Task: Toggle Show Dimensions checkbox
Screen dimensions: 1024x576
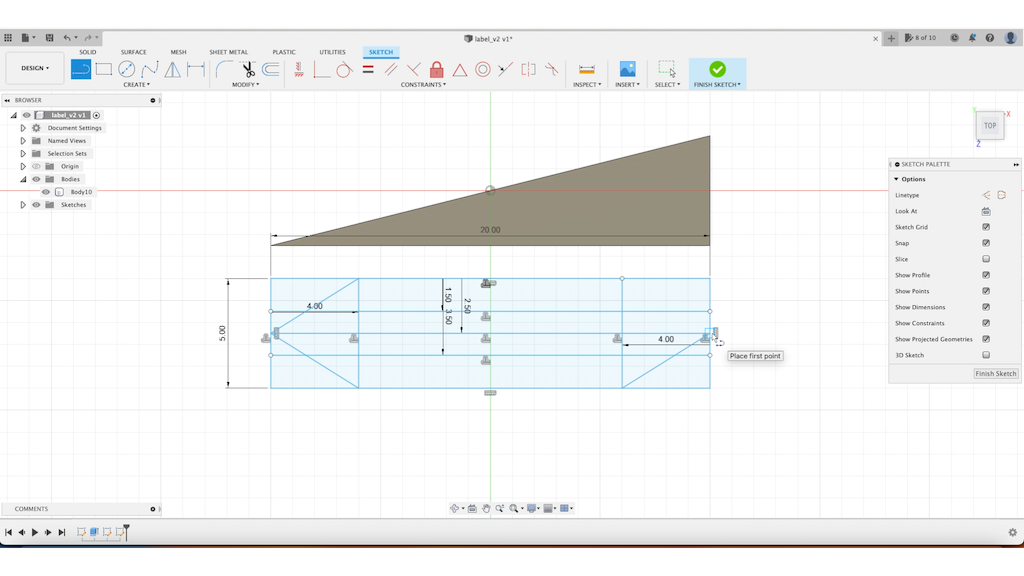Action: tap(986, 307)
